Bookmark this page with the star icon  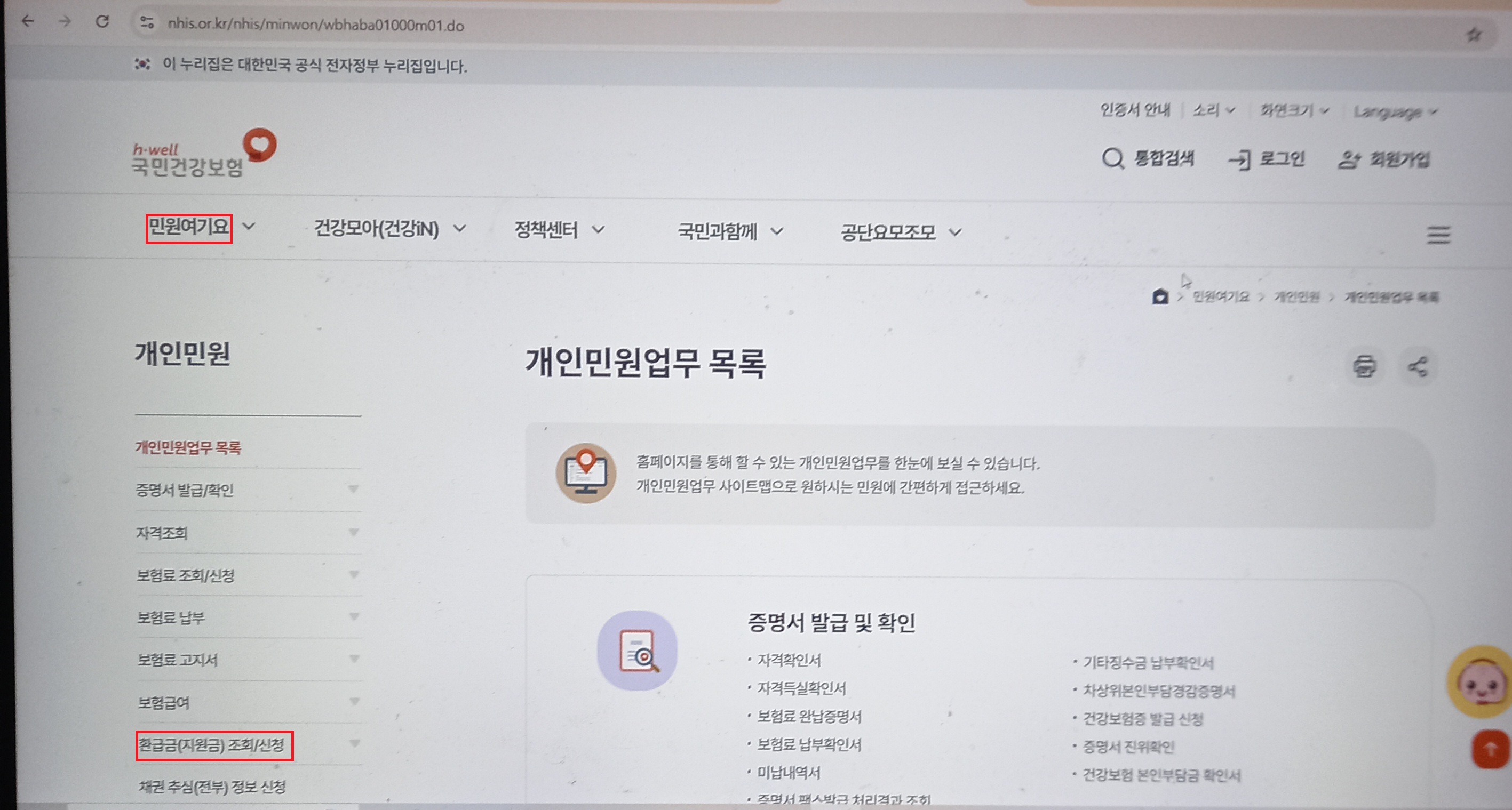(1474, 35)
